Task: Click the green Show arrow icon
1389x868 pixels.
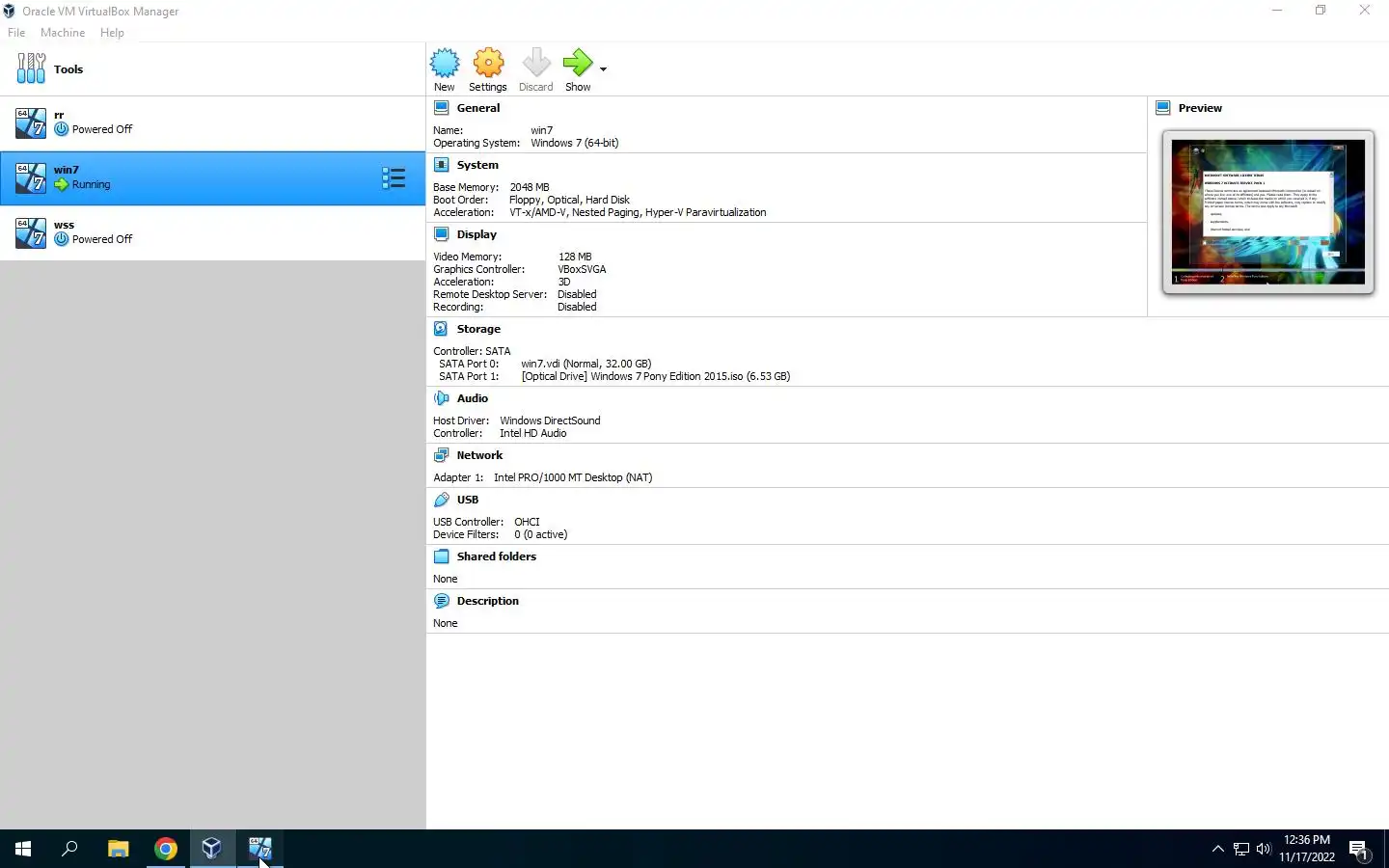Action: pos(578,64)
